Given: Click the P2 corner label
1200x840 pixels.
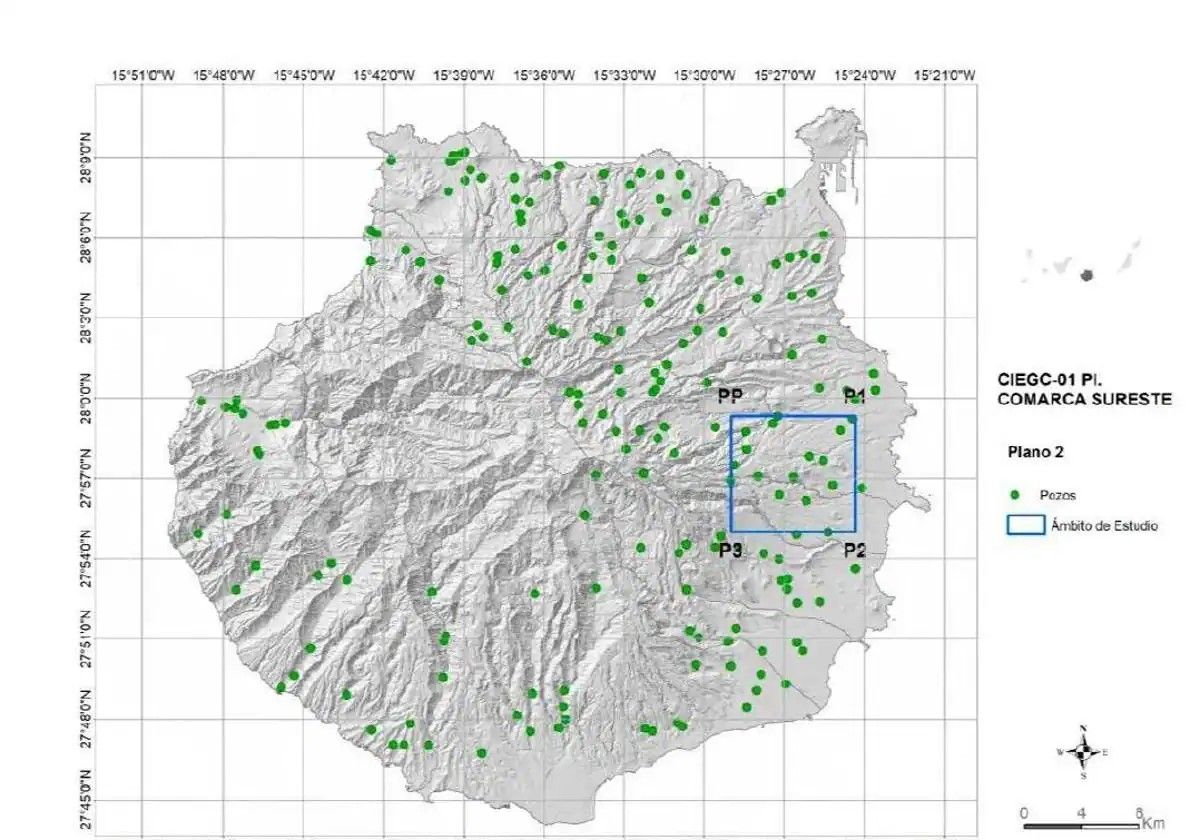Looking at the screenshot, I should point(853,549).
